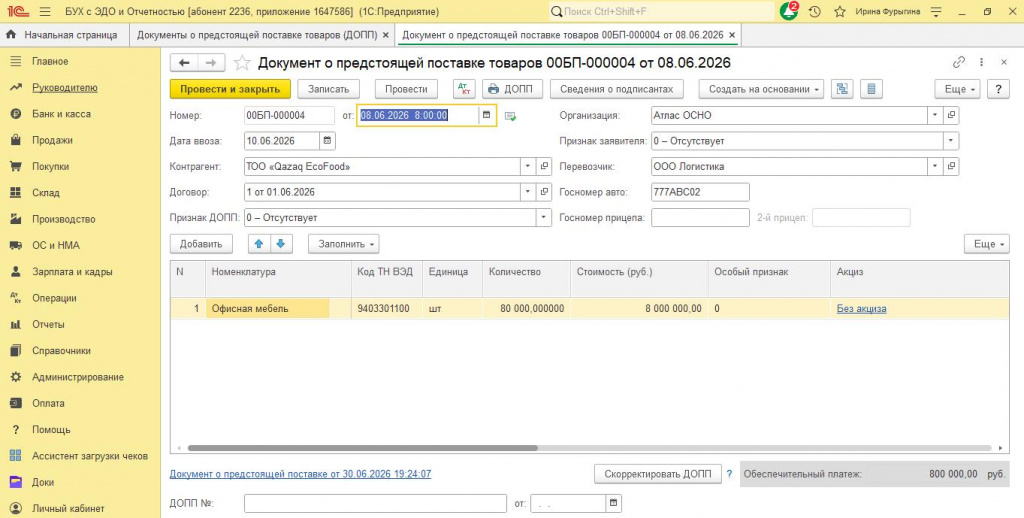Open the Перевозчик record icon
This screenshot has width=1024, height=518.
952,167
